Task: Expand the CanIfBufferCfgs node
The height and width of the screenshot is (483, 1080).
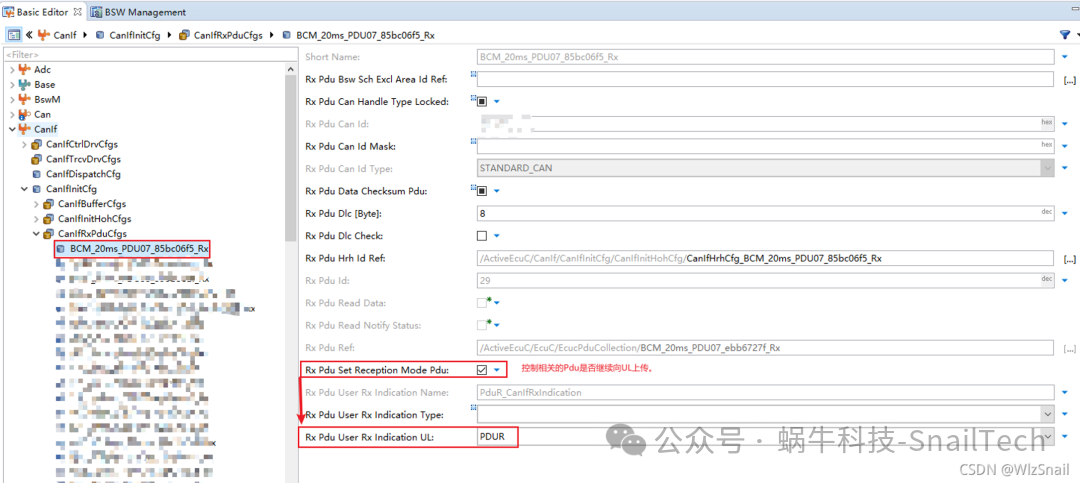Action: [x=37, y=204]
